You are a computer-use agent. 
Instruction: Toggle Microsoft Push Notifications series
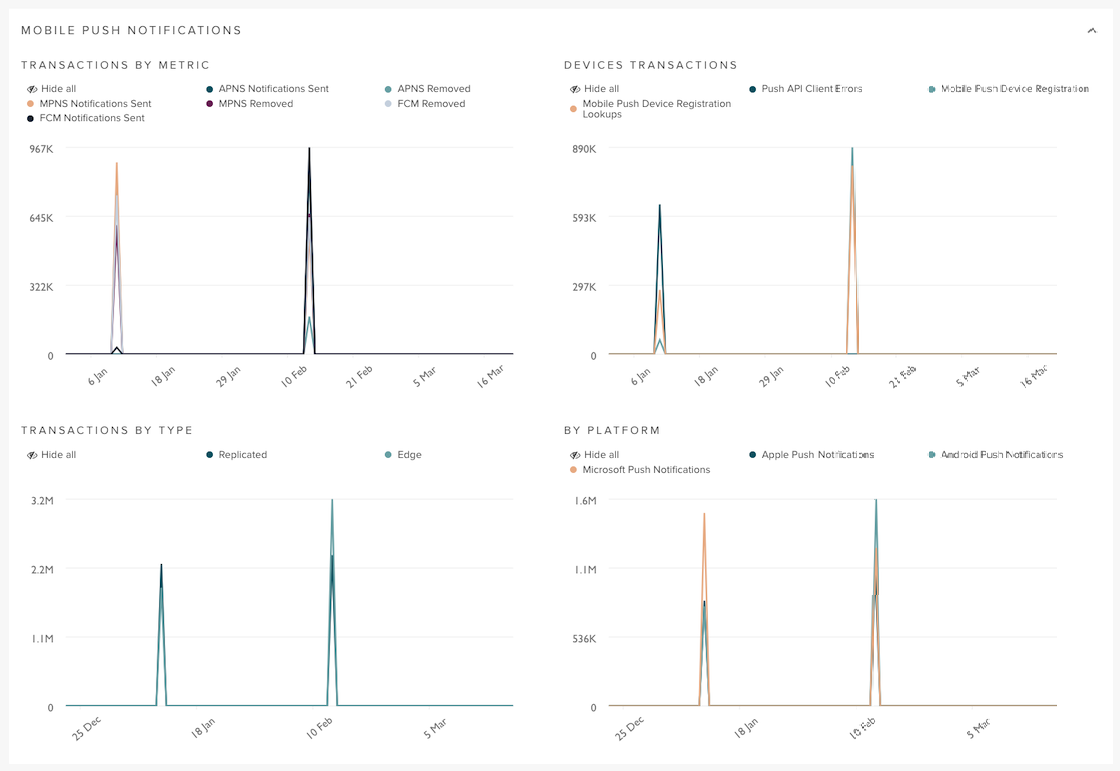pyautogui.click(x=639, y=469)
